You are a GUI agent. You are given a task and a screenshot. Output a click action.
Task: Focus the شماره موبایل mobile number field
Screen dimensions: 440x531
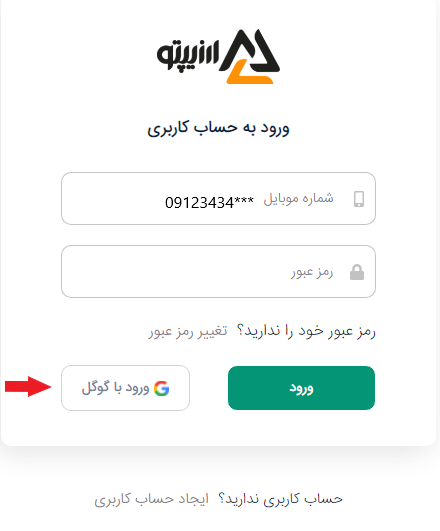click(218, 198)
